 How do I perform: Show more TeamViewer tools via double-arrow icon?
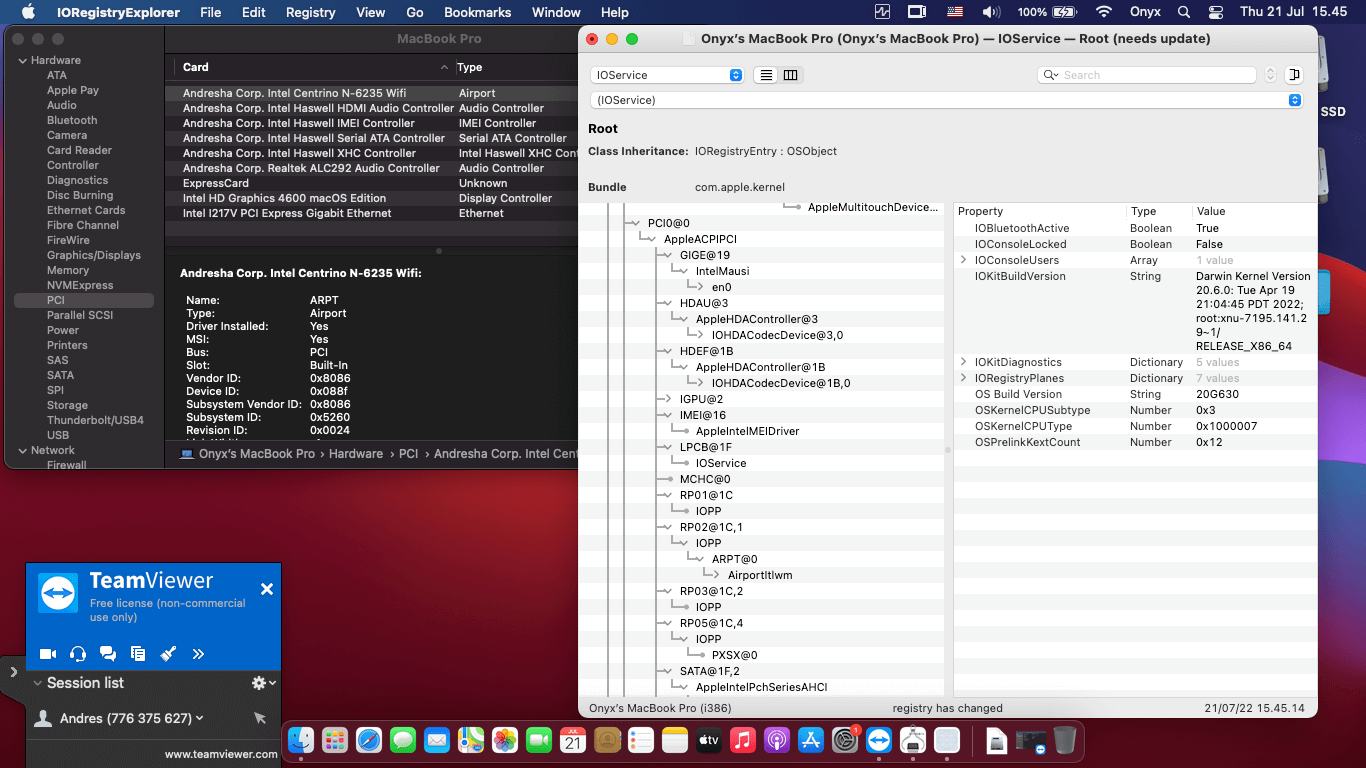198,654
